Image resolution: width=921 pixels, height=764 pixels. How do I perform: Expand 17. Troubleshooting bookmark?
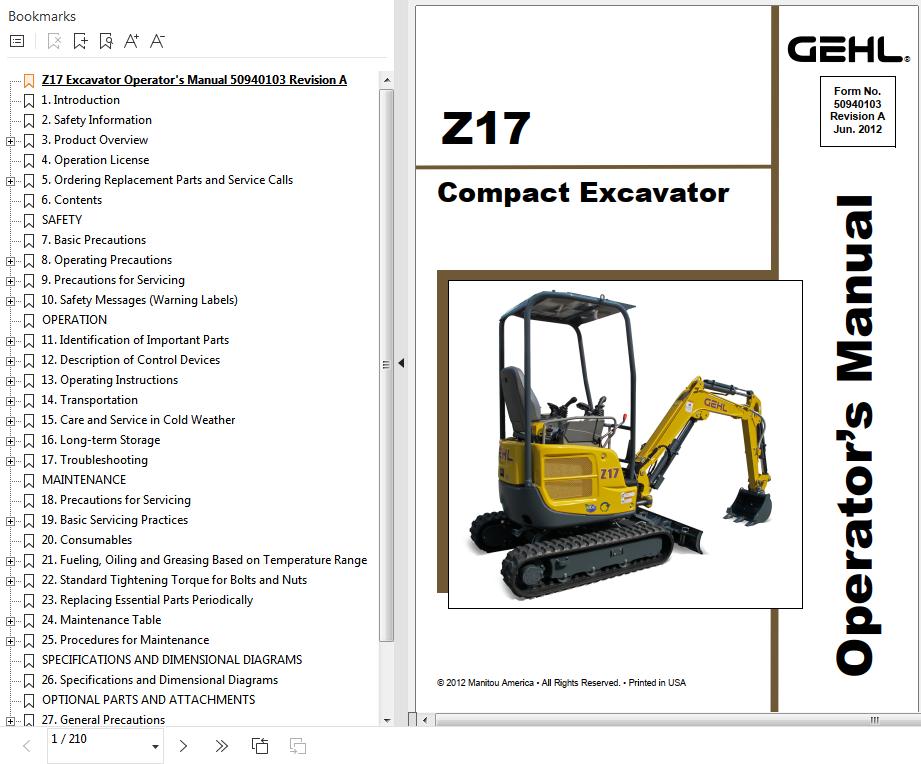[x=10, y=461]
